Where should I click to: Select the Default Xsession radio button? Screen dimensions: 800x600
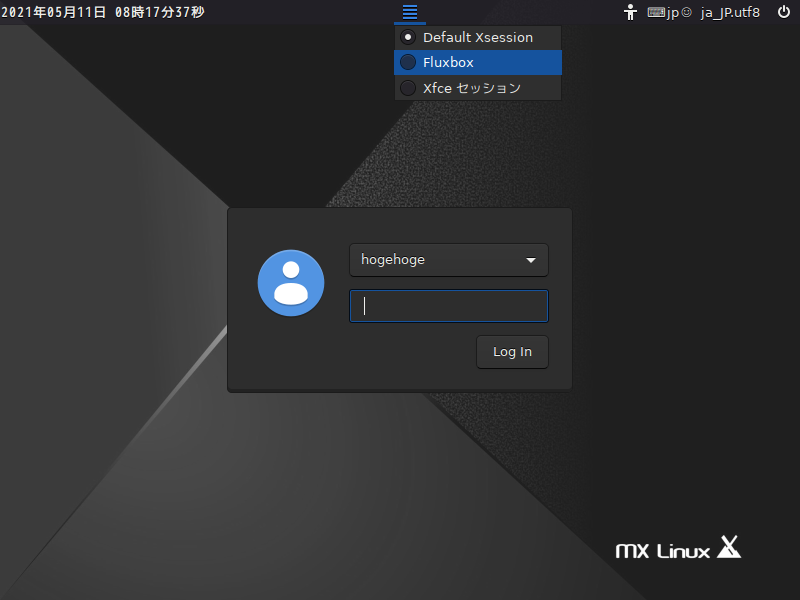coord(408,37)
